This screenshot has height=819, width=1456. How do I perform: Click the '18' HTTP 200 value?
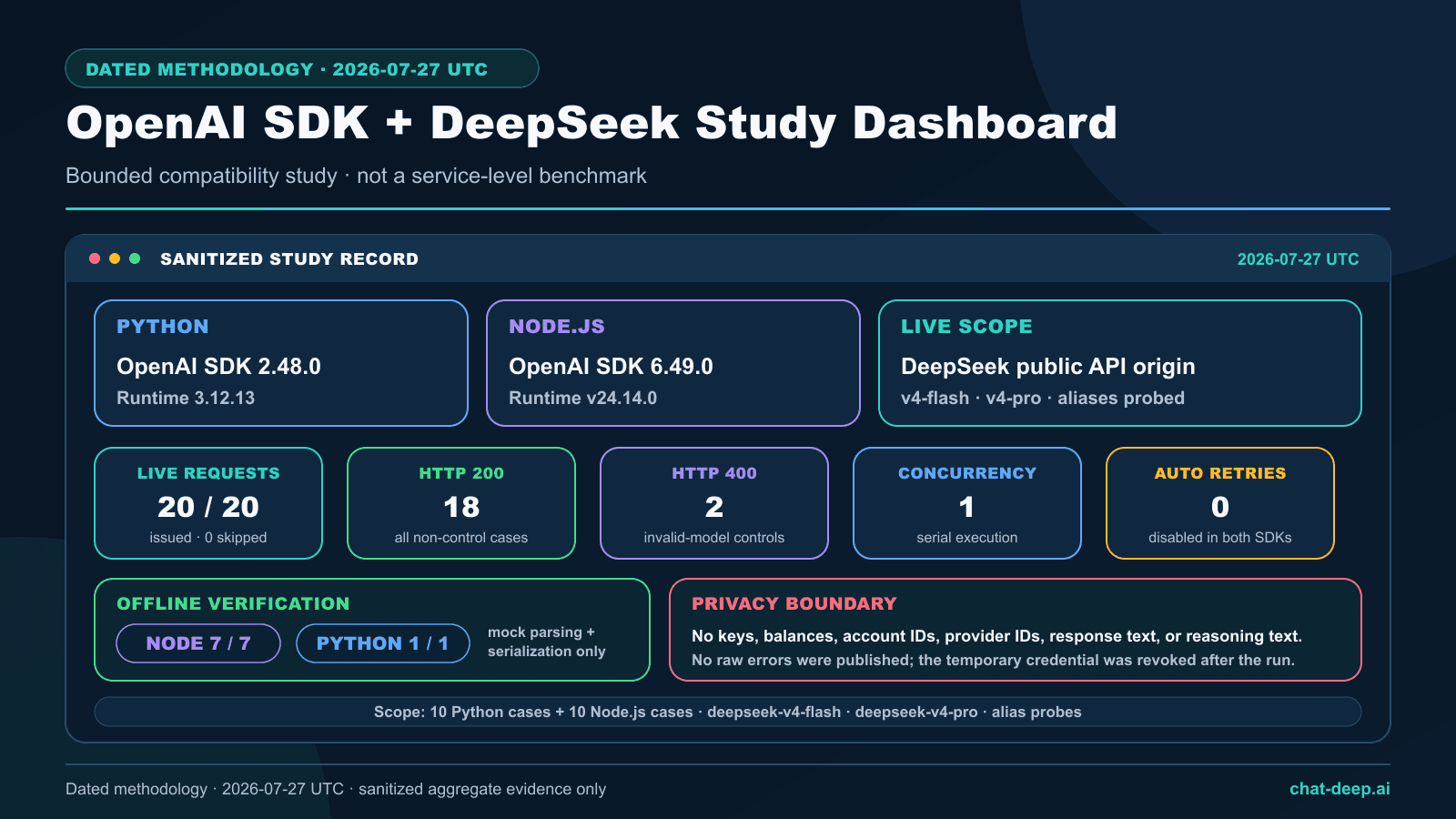[461, 507]
